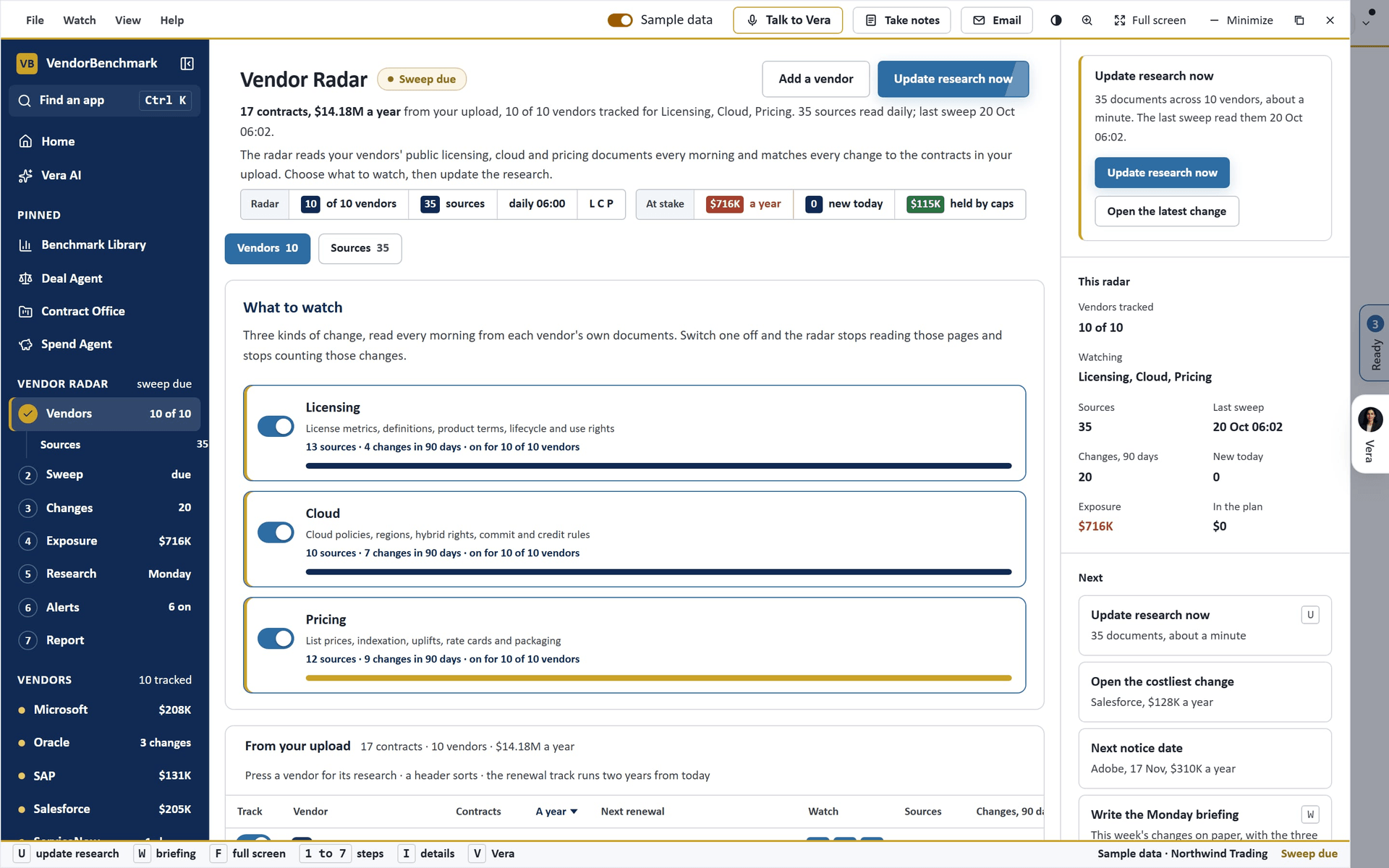Click the zoom magnifier icon

pos(1087,20)
